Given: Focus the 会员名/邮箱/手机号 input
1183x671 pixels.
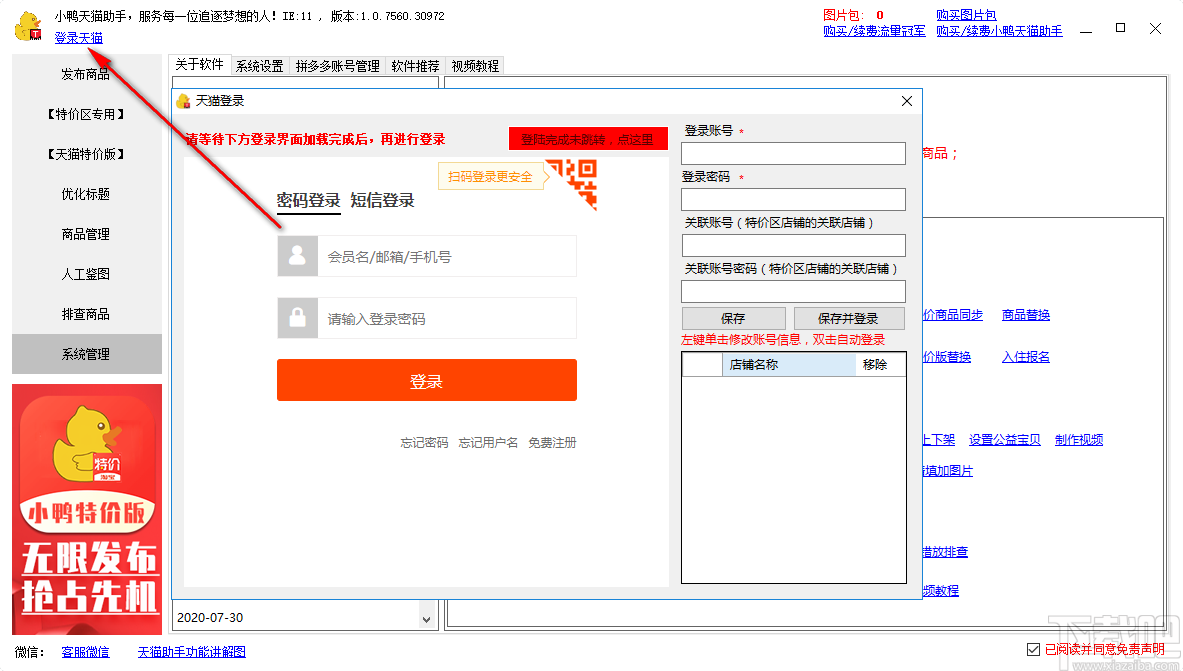Looking at the screenshot, I should pyautogui.click(x=447, y=257).
